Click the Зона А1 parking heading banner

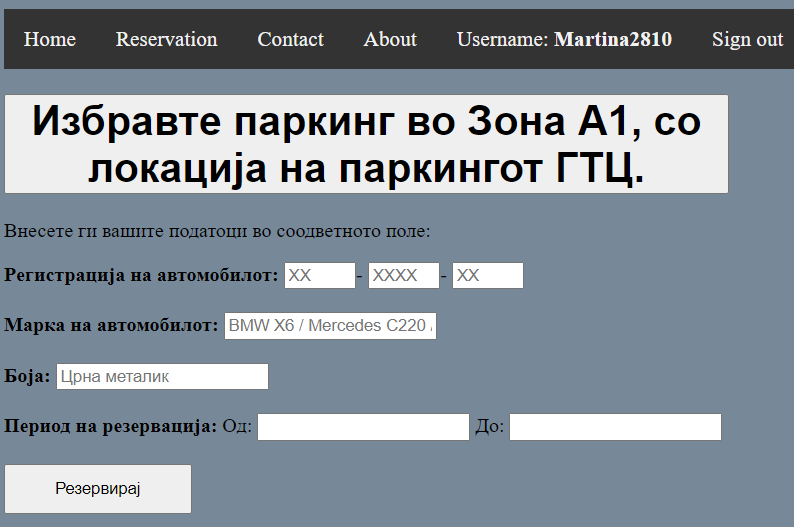(x=366, y=144)
